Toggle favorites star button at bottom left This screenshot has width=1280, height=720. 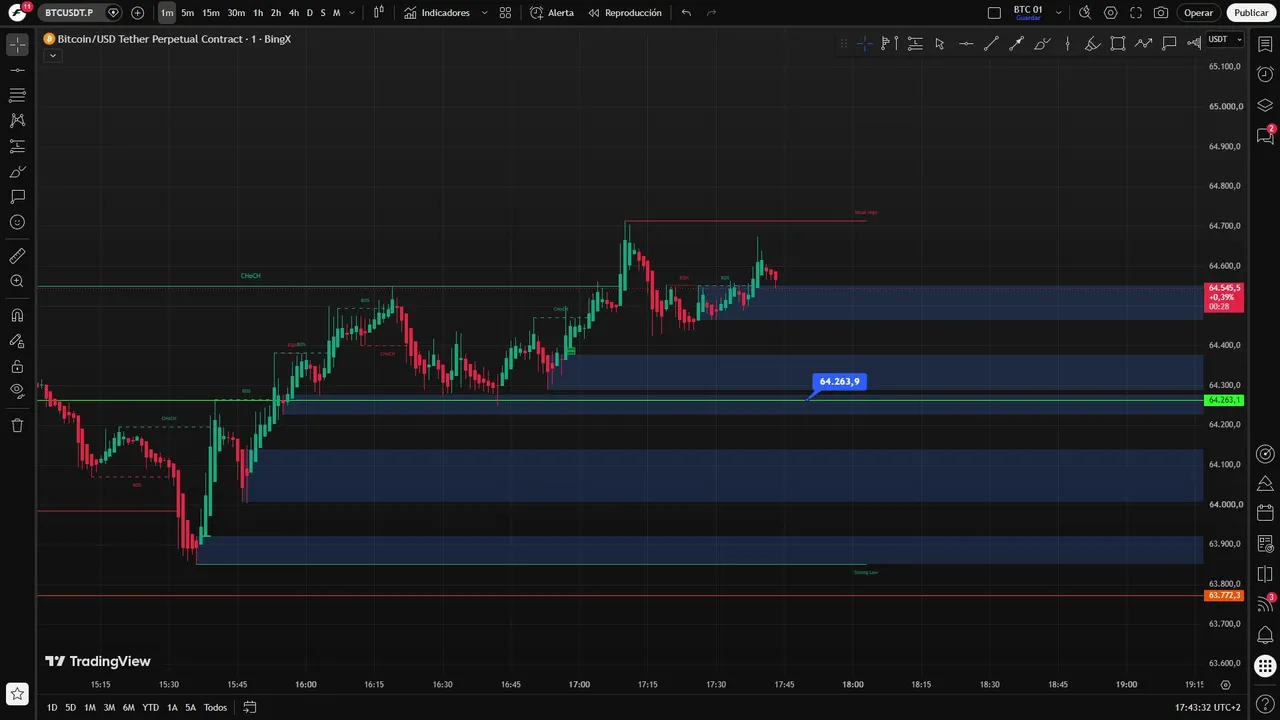(x=17, y=693)
